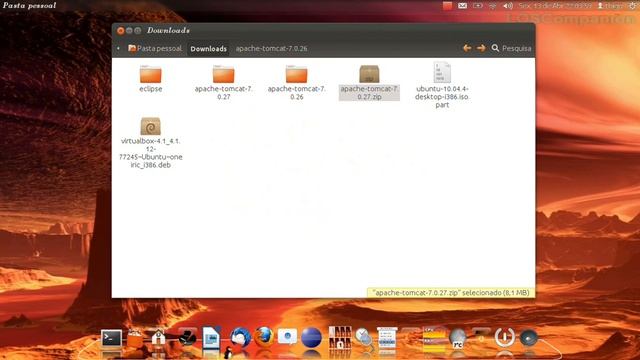Viewport: 640px width, 360px height.
Task: Click the selected-file status message at window bottom
Action: tap(451, 293)
